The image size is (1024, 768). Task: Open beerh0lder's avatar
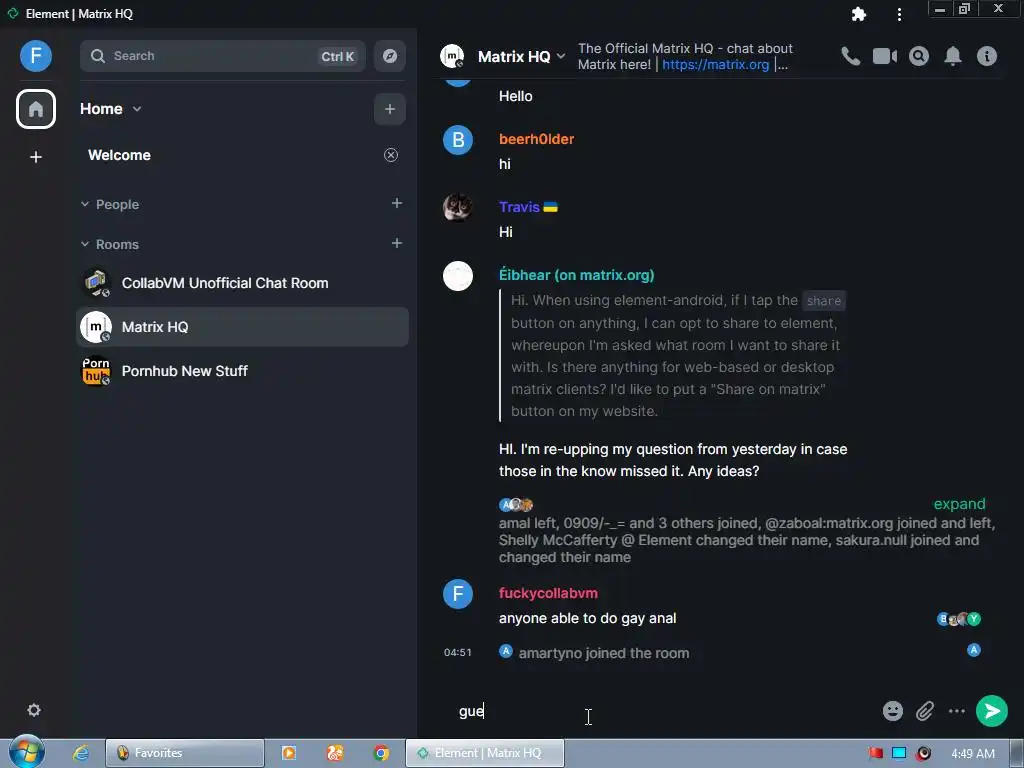[x=458, y=140]
